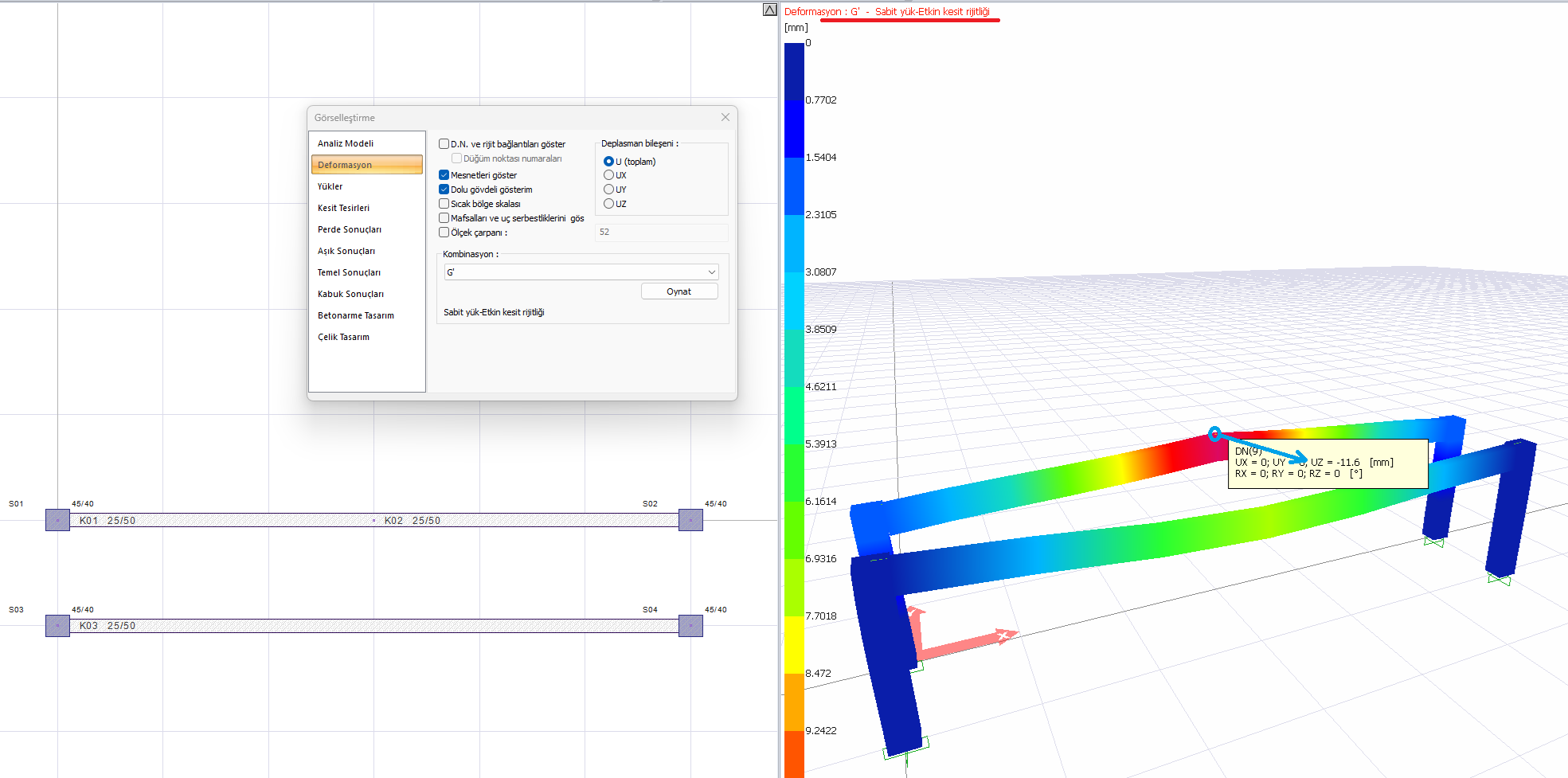Image resolution: width=1568 pixels, height=778 pixels.
Task: Select column S02 square in plan
Action: click(x=690, y=520)
